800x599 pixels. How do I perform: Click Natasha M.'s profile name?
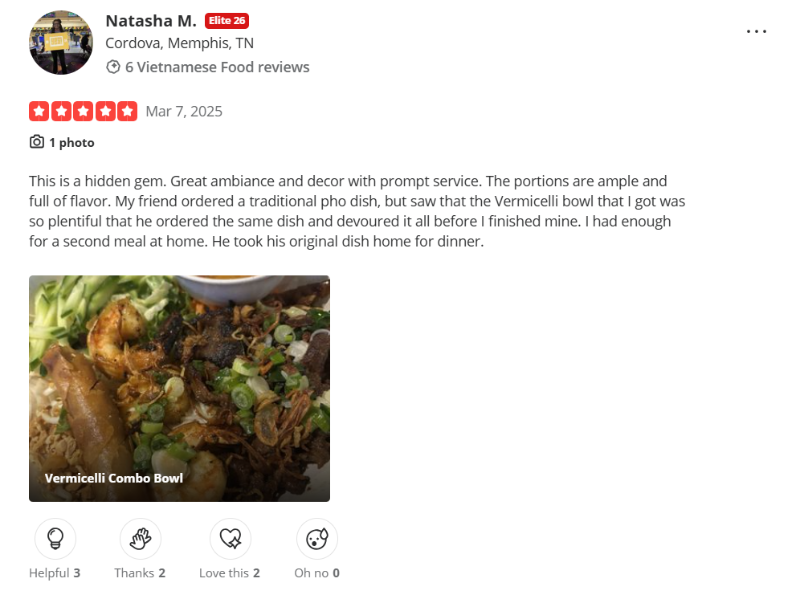click(x=151, y=20)
